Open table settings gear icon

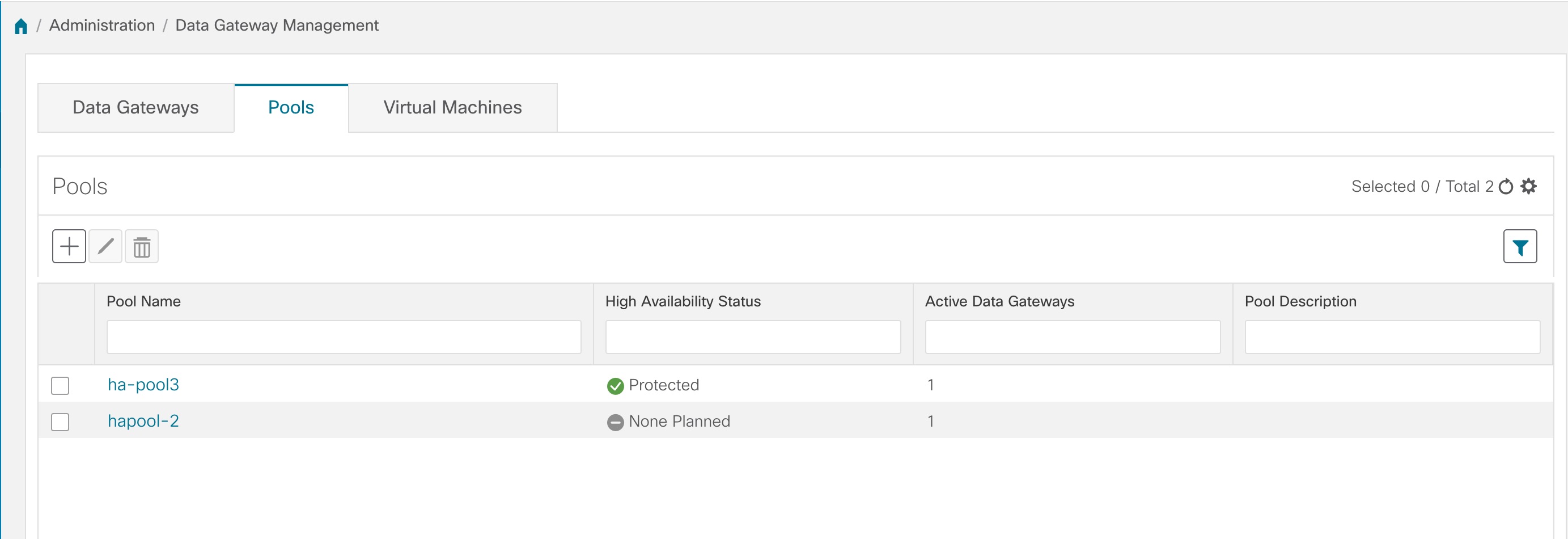coord(1528,186)
